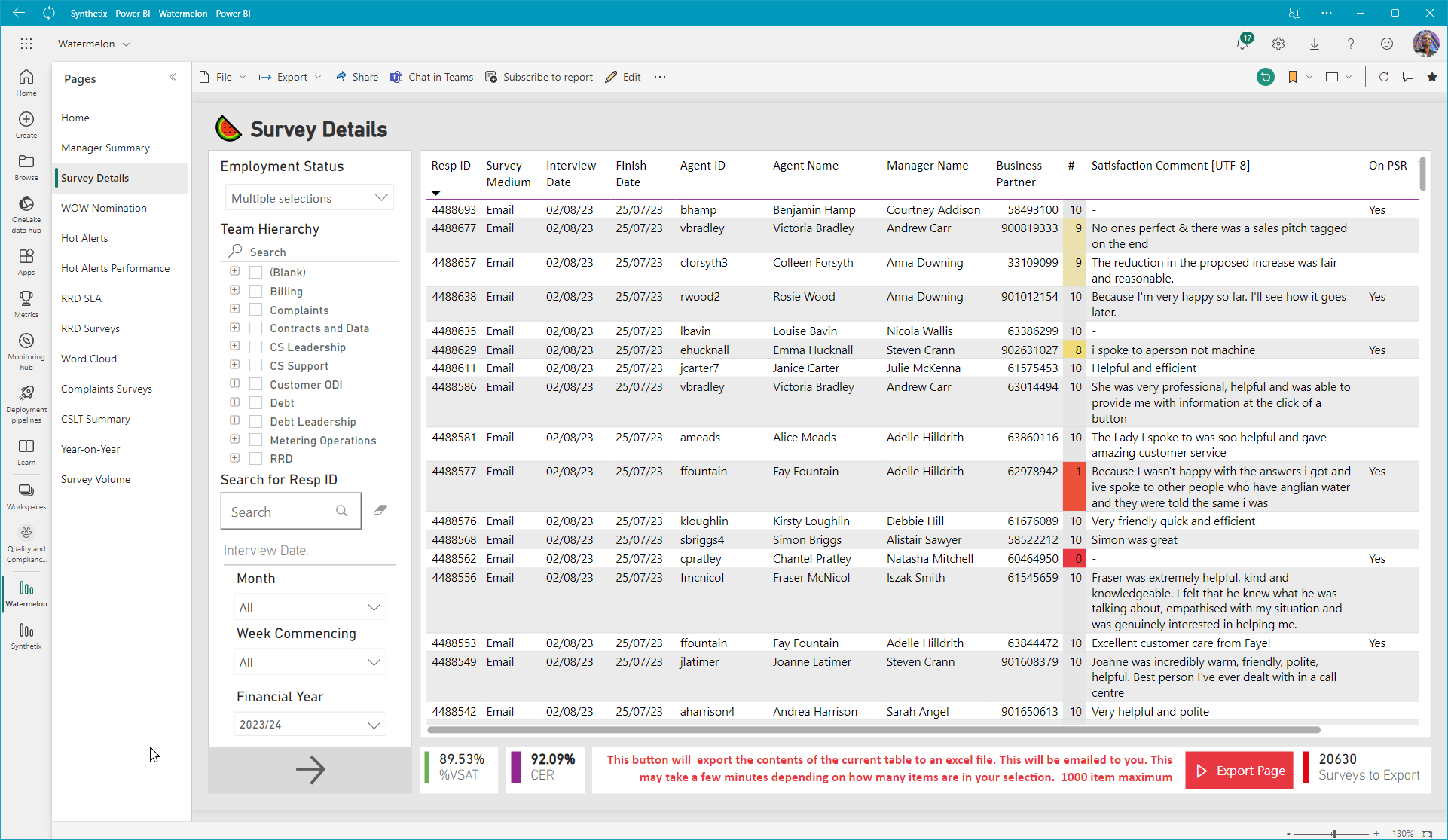Screen dimensions: 1448x840
Task: Tick the Billing checkbox
Action: (256, 292)
